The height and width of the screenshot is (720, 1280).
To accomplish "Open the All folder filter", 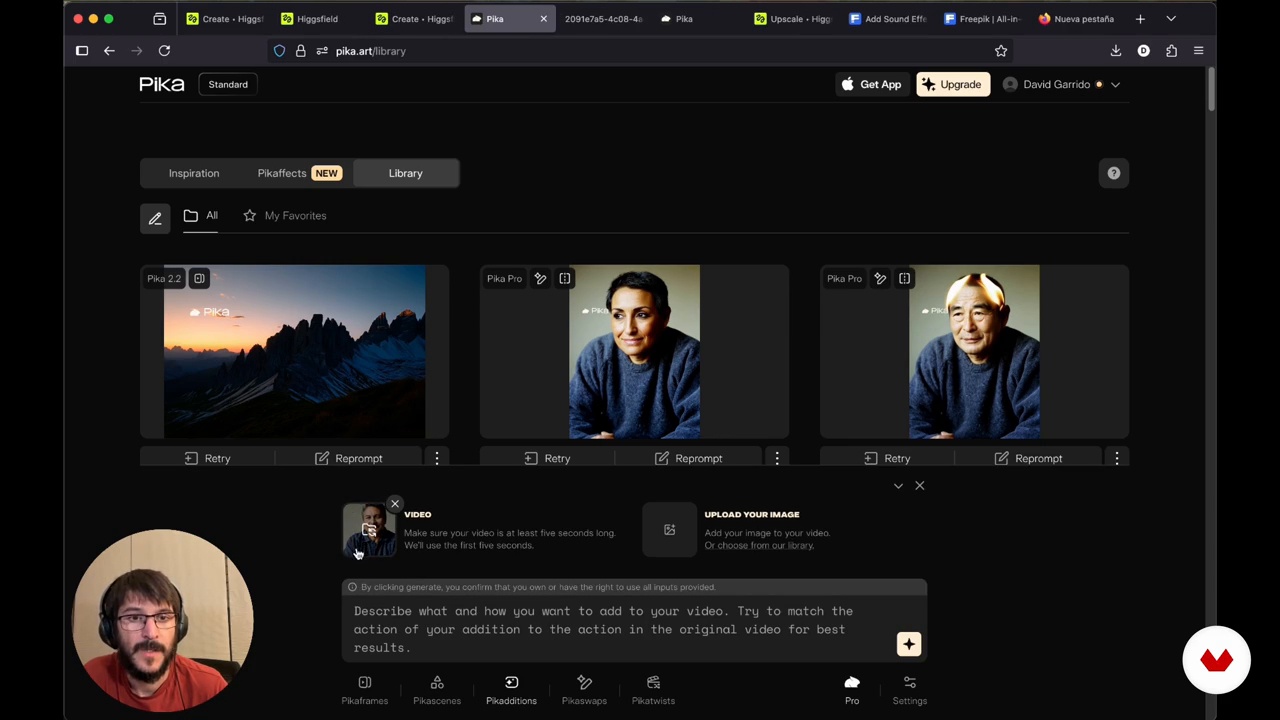I will [x=200, y=215].
